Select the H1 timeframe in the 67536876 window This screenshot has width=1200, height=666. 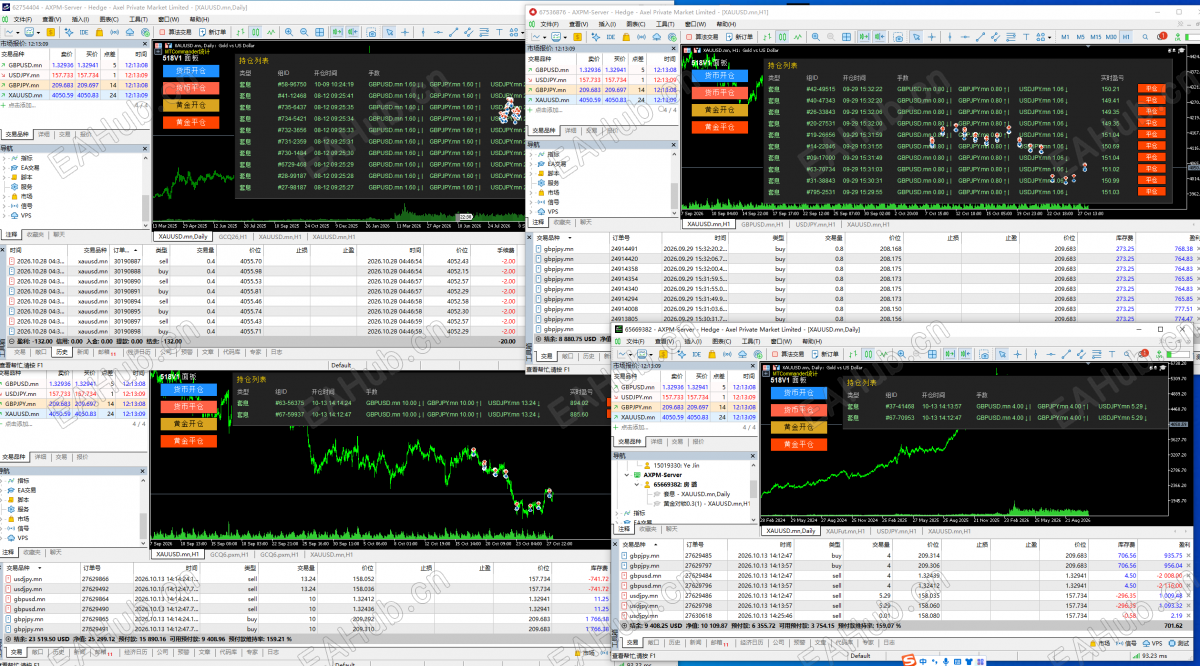1125,36
